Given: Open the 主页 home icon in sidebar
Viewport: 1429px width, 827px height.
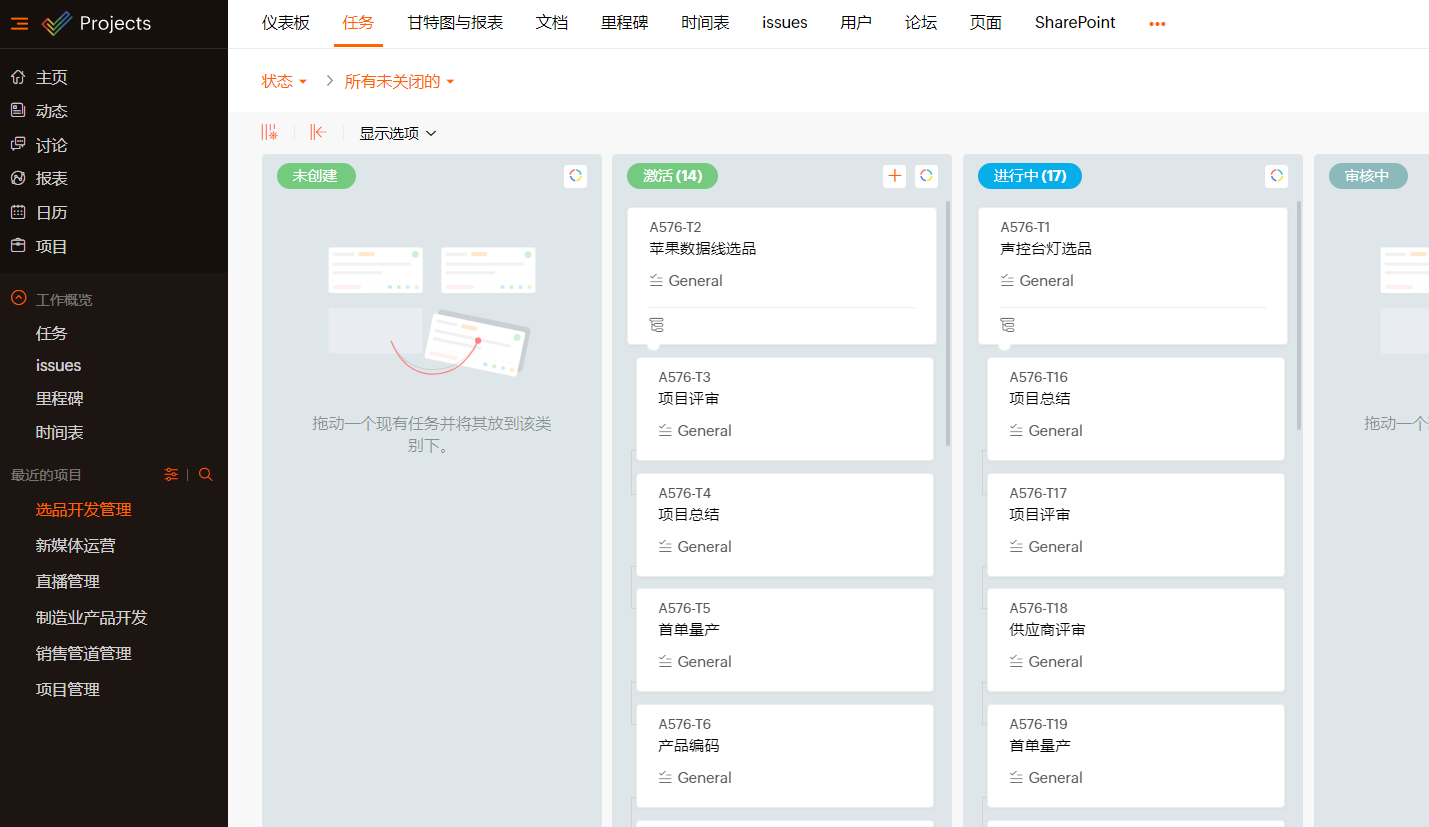Looking at the screenshot, I should [18, 77].
